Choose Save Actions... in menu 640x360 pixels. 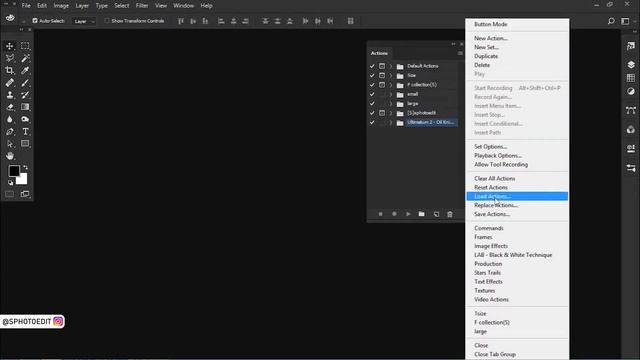tap(517, 214)
